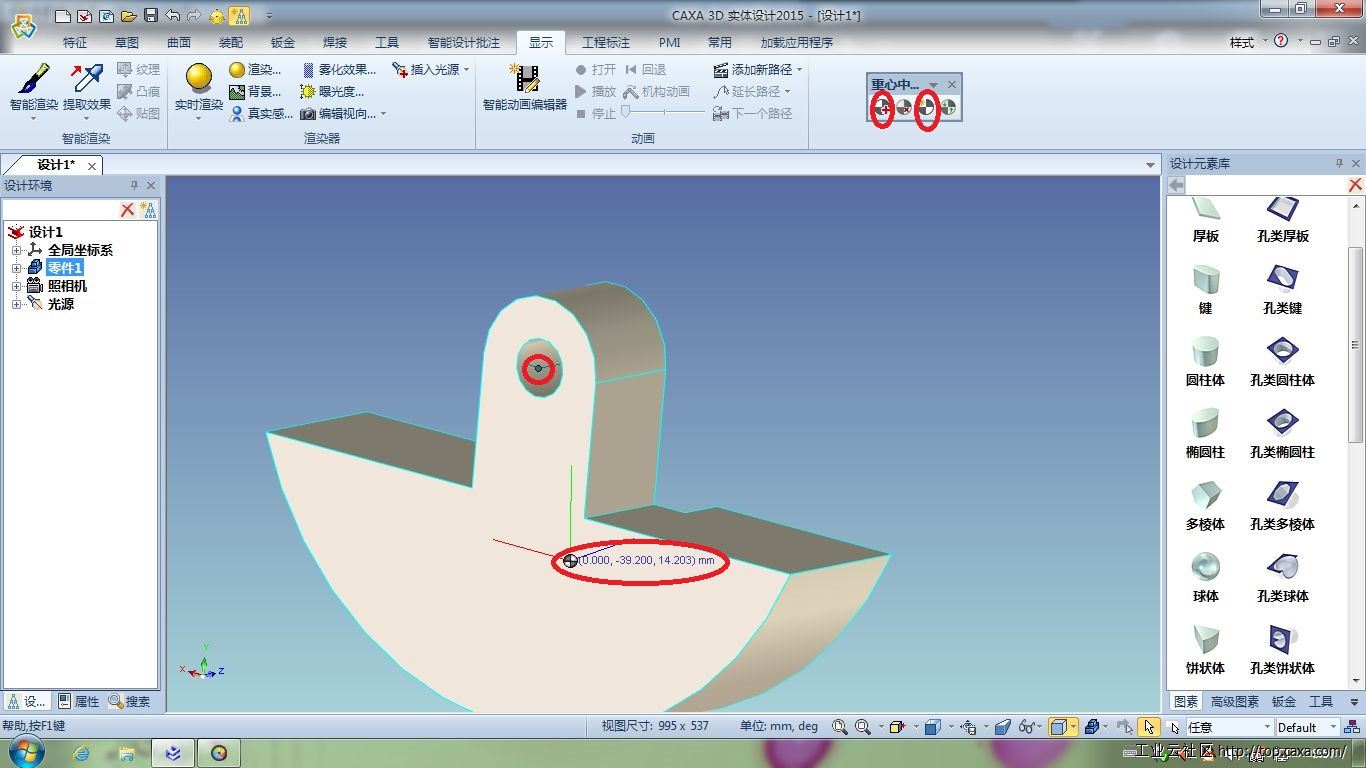
Task: Insert the 孔类圆柱体 shape from library
Action: 1282,351
